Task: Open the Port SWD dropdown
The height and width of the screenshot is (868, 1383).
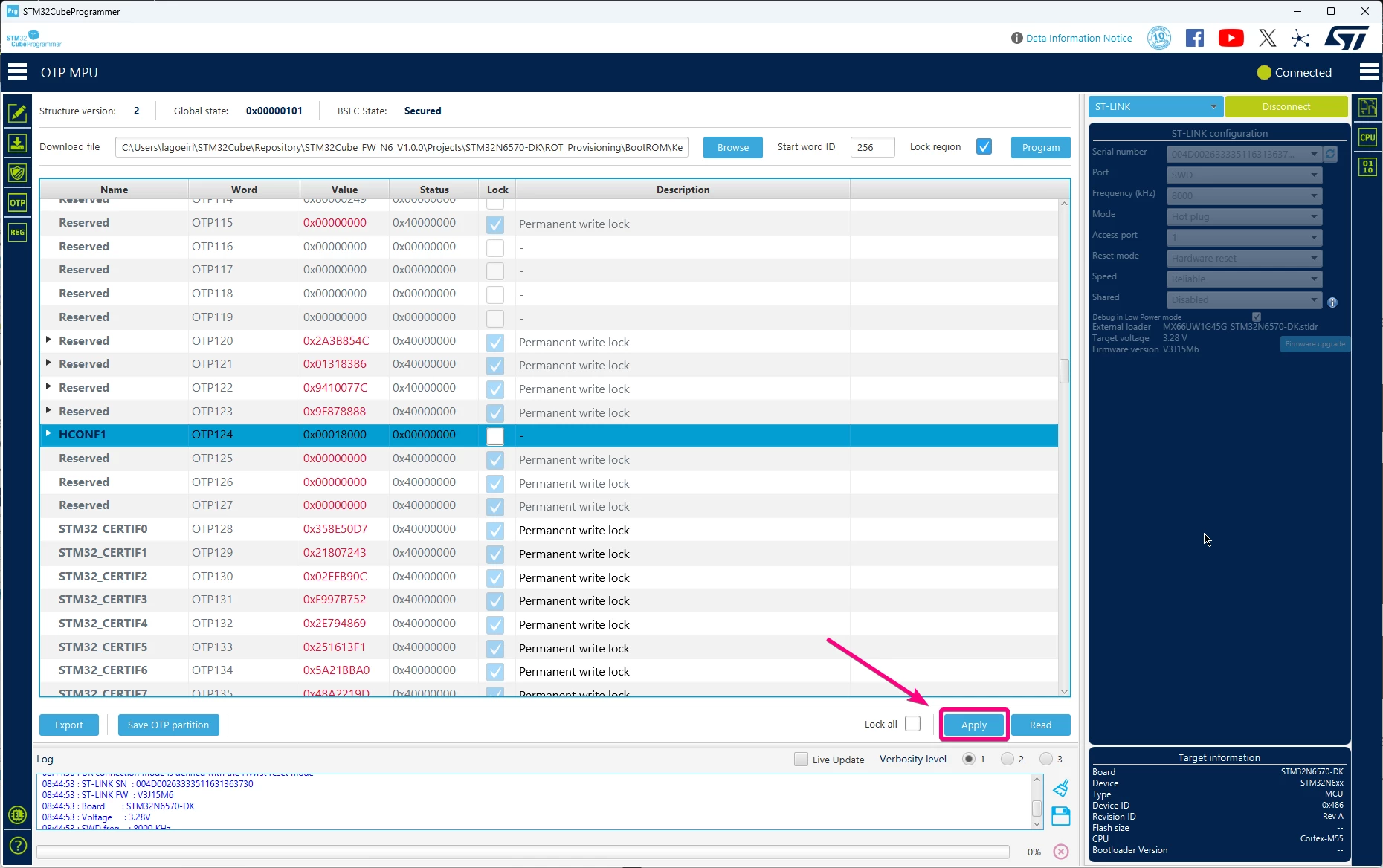Action: click(x=1244, y=175)
